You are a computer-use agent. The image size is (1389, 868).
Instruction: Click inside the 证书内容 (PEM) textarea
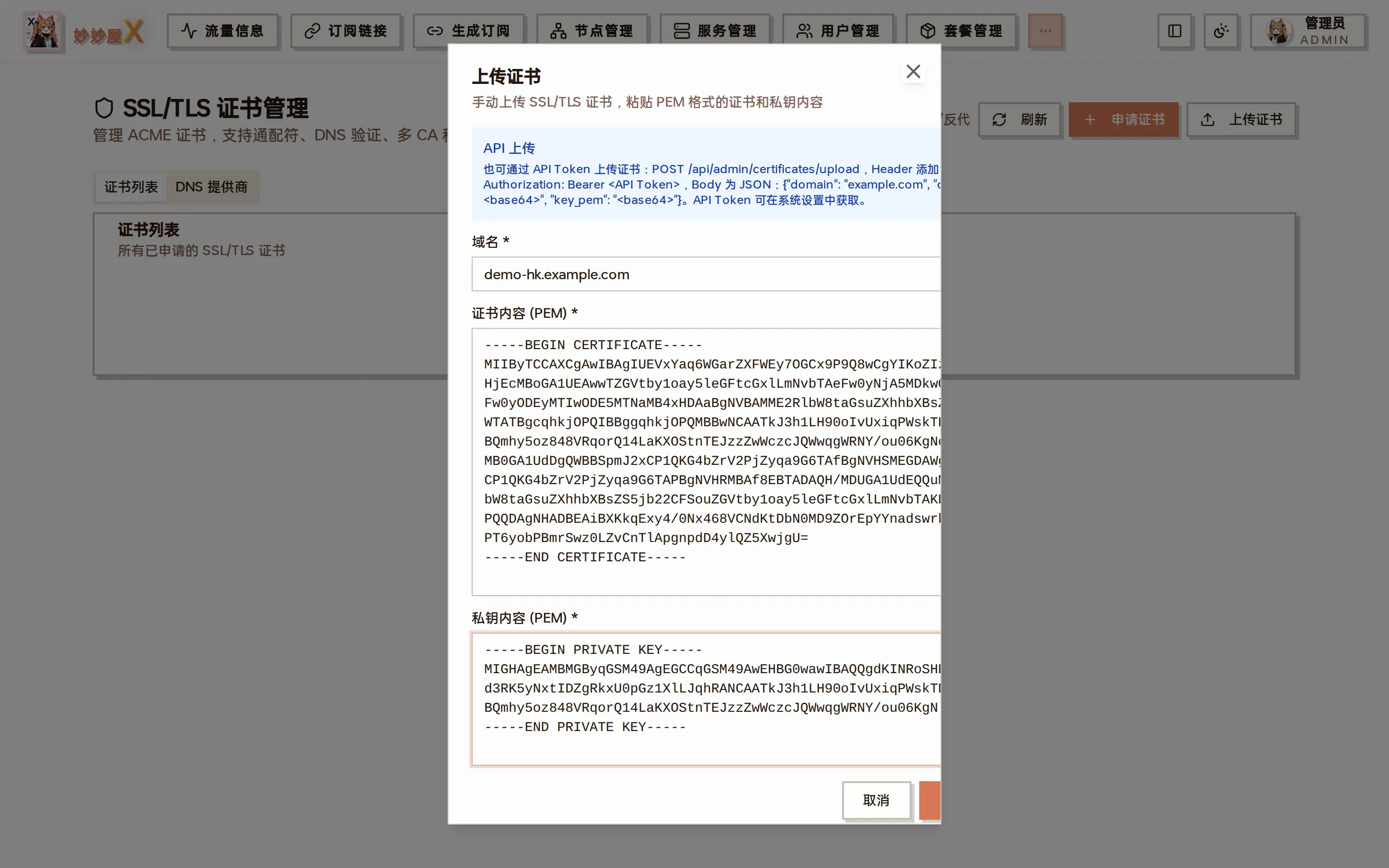(706, 461)
